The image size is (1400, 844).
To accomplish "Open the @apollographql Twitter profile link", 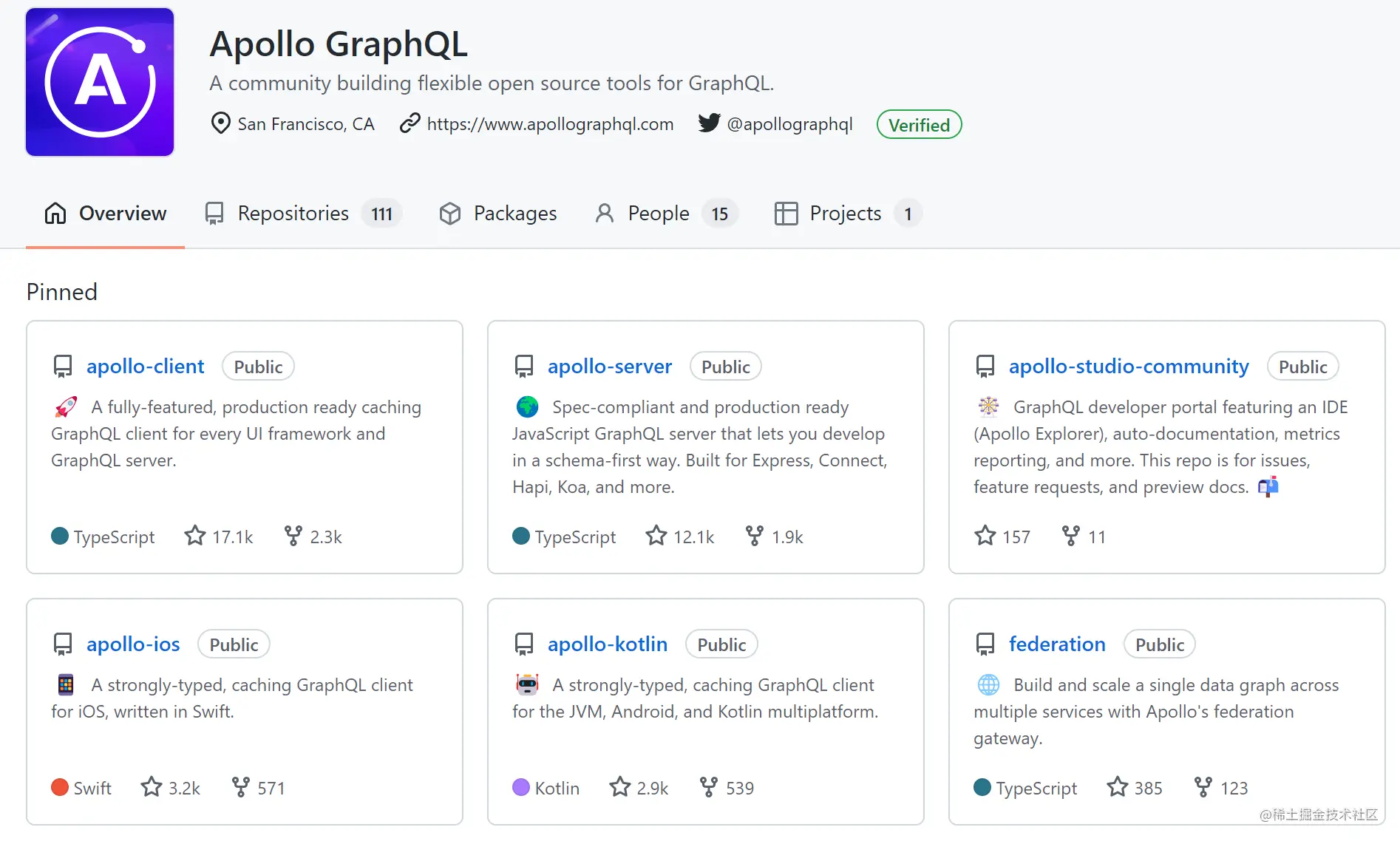I will (x=789, y=123).
